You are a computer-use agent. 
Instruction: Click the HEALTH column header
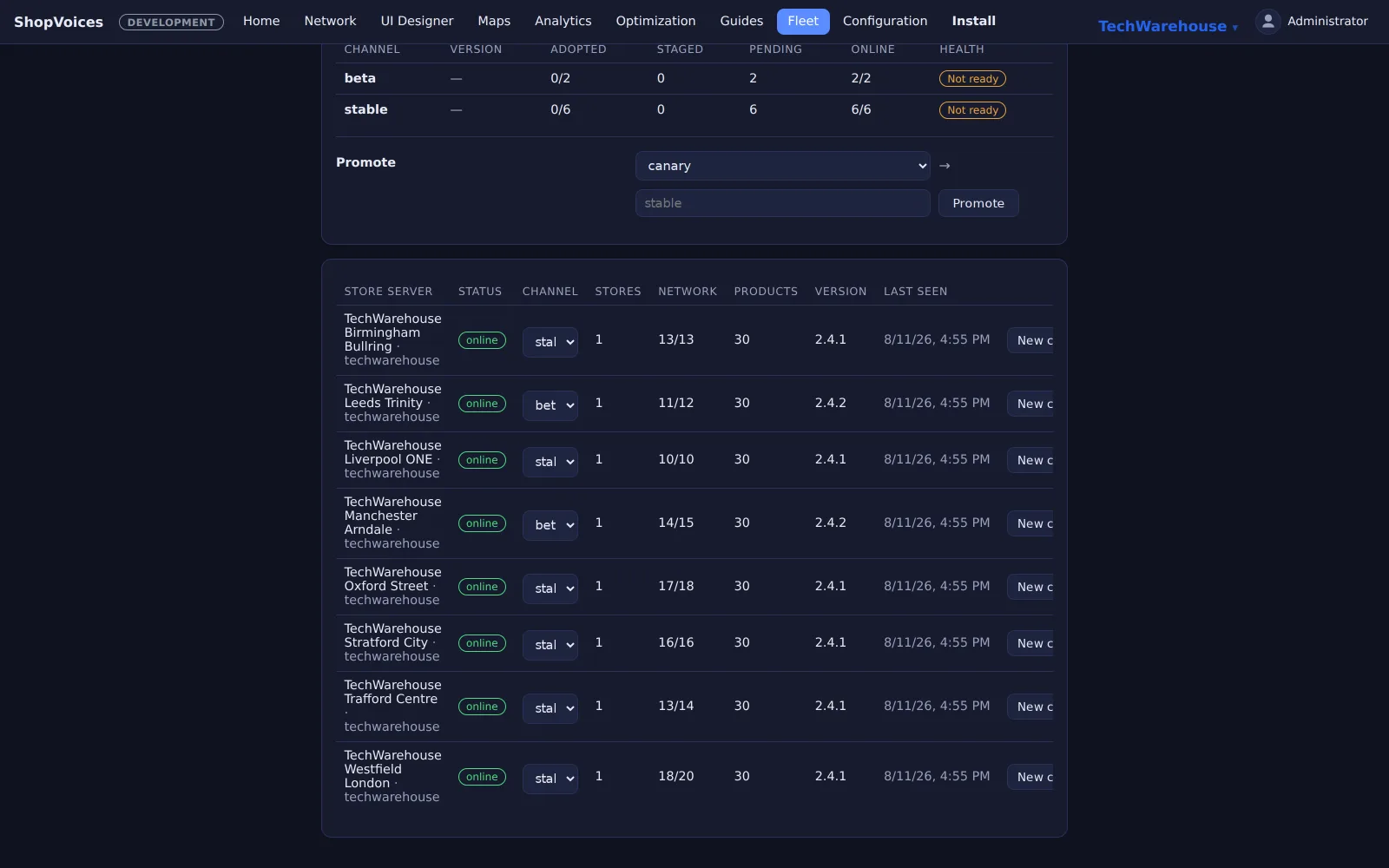pos(962,49)
